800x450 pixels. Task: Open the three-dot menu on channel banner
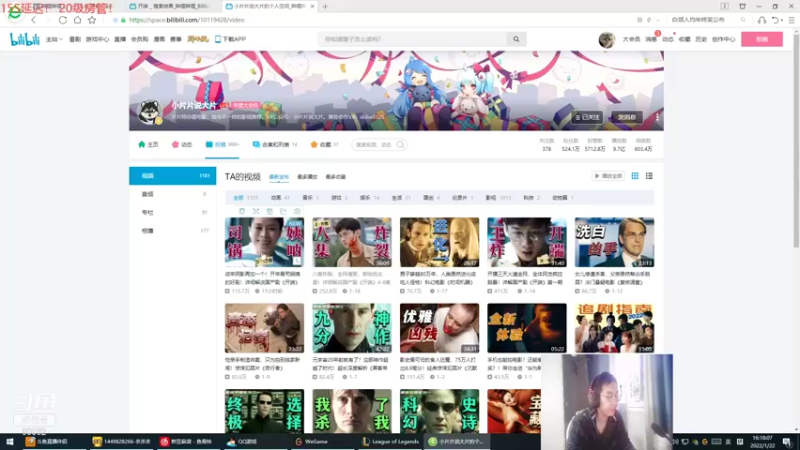[x=657, y=117]
